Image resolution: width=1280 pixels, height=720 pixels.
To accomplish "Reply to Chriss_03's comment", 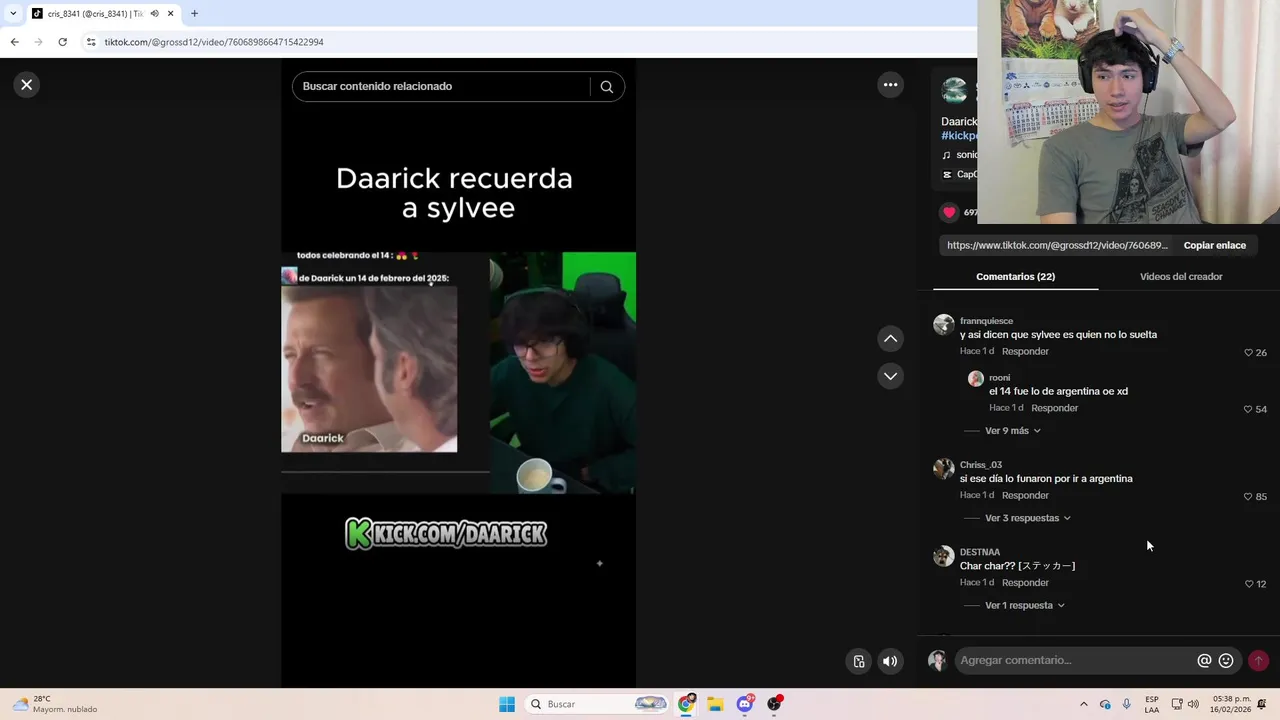I will [x=1025, y=495].
